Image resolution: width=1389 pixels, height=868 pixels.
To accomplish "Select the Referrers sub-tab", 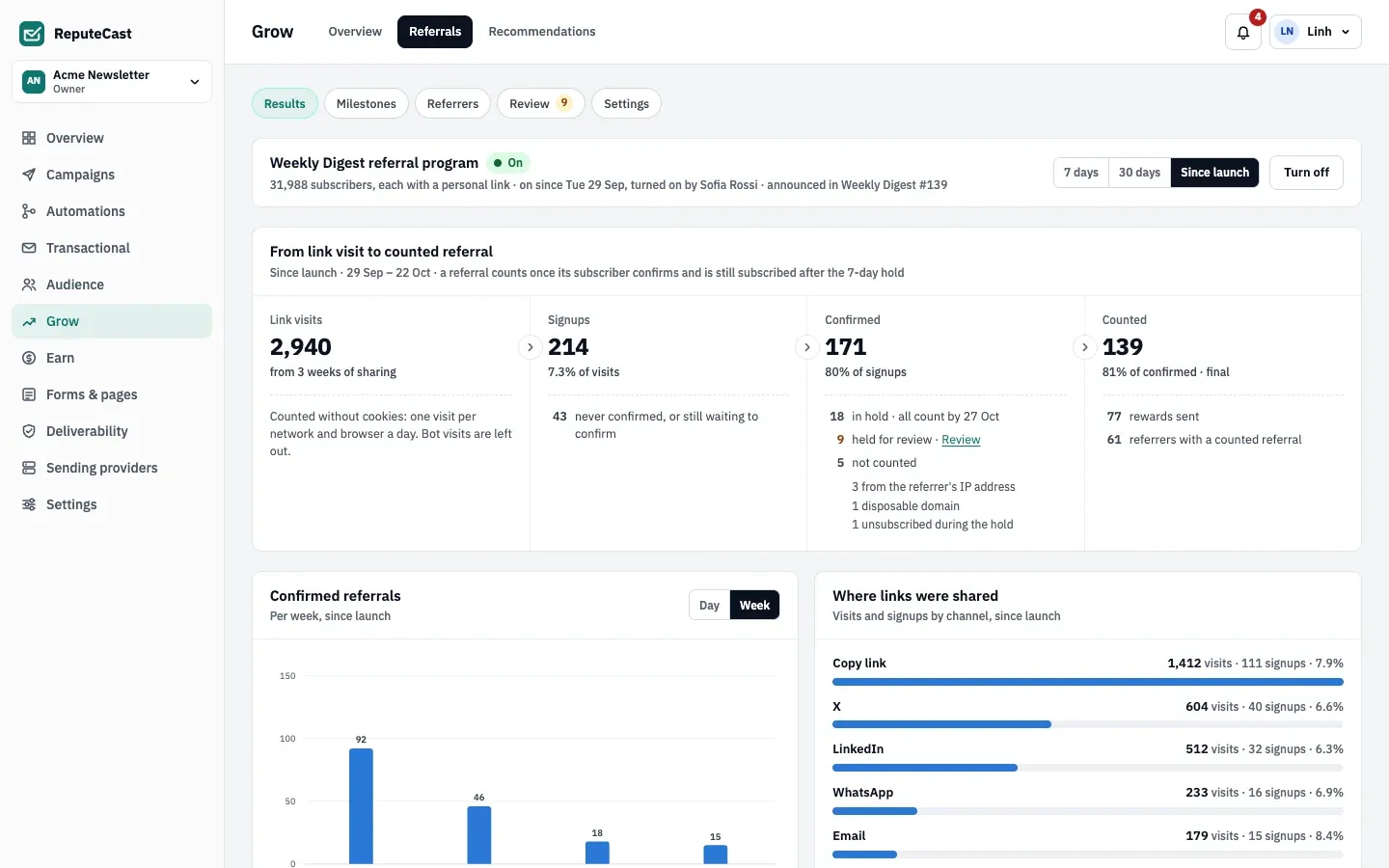I will [452, 103].
